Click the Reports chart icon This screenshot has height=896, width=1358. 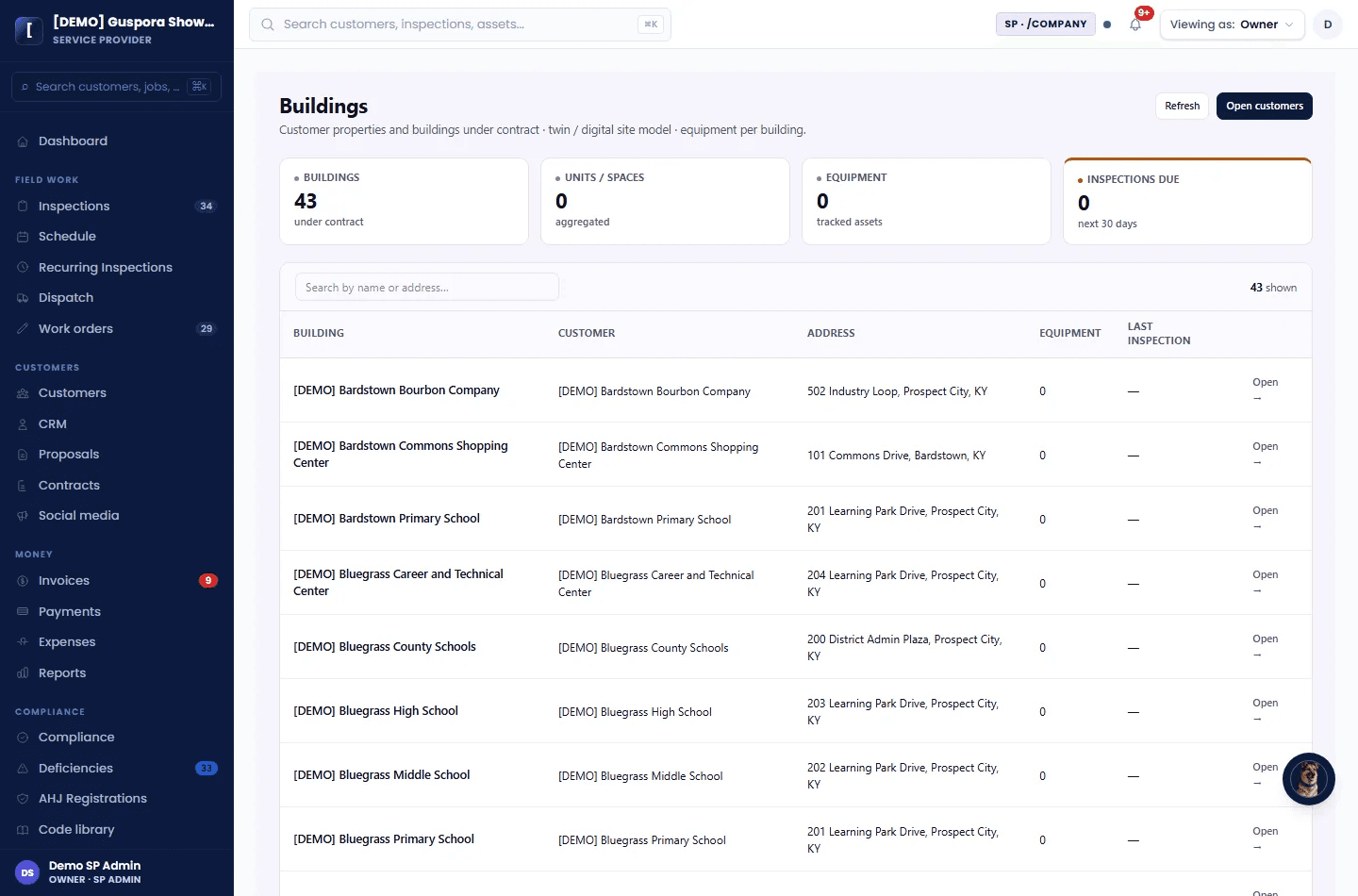point(23,673)
